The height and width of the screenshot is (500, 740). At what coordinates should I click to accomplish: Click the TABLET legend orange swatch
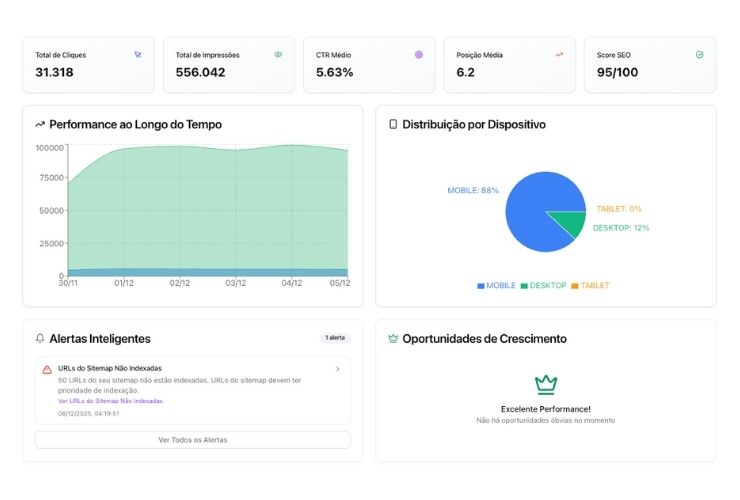tap(575, 286)
